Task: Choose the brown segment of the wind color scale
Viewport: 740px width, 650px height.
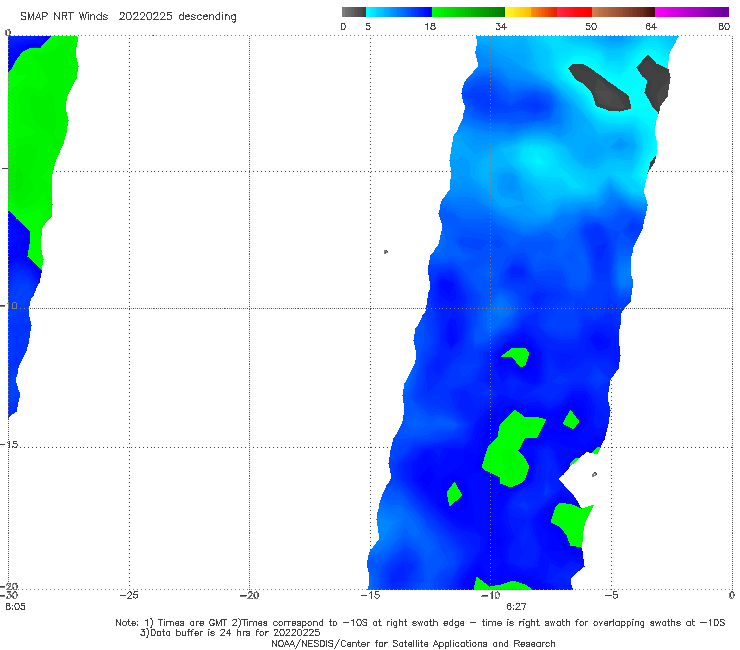Action: (x=623, y=12)
